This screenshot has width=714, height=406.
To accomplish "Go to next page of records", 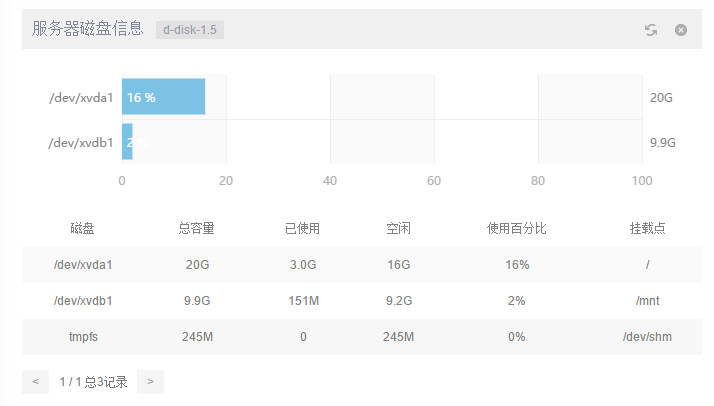I will point(150,381).
